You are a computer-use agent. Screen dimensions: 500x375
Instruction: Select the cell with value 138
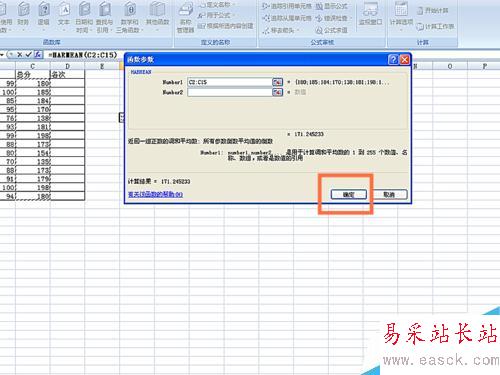click(33, 118)
